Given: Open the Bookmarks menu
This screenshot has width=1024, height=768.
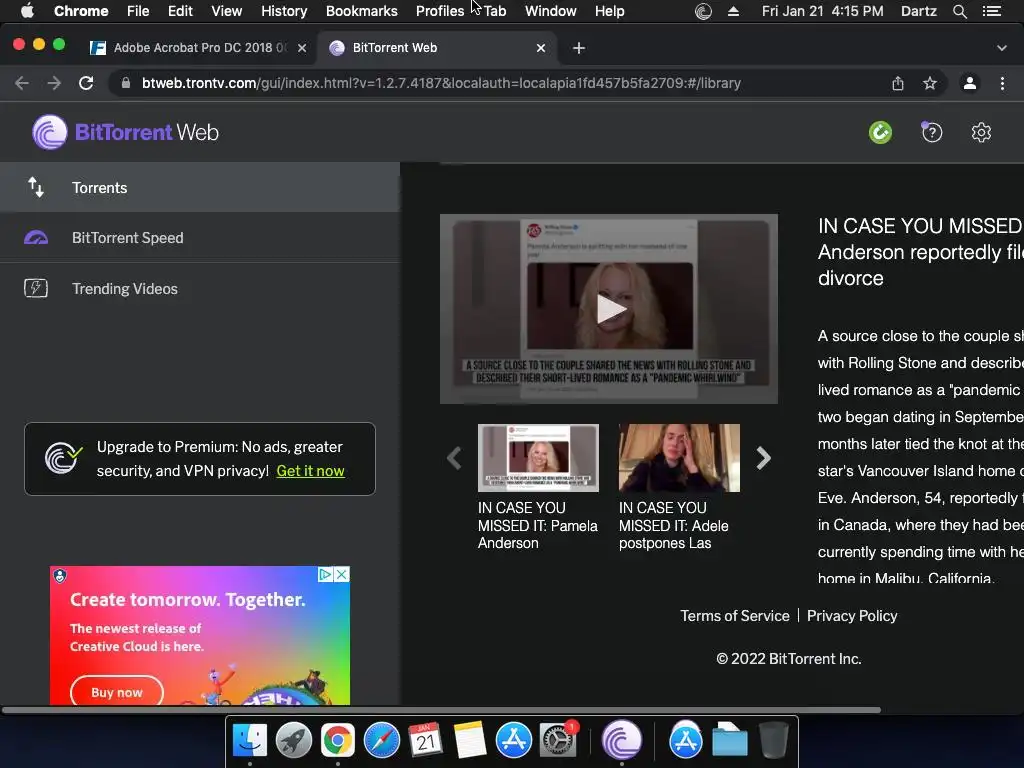Looking at the screenshot, I should (x=362, y=11).
